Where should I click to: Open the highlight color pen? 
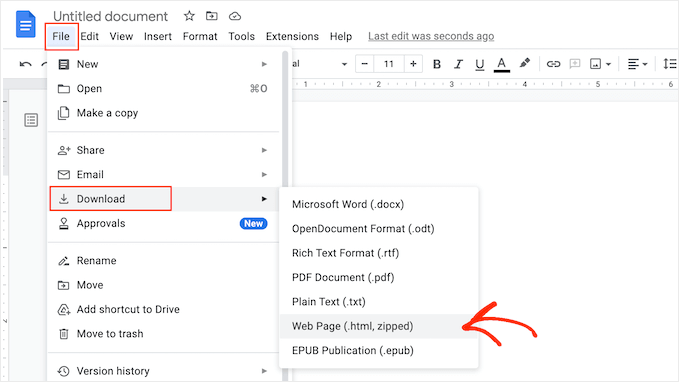pos(525,63)
